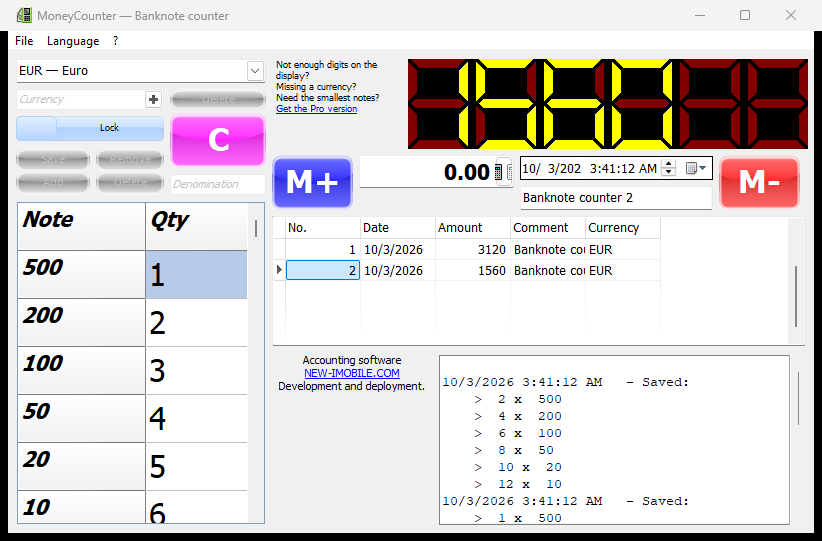Click the MoneyCounter app icon in title bar
This screenshot has width=822, height=541.
[24, 15]
